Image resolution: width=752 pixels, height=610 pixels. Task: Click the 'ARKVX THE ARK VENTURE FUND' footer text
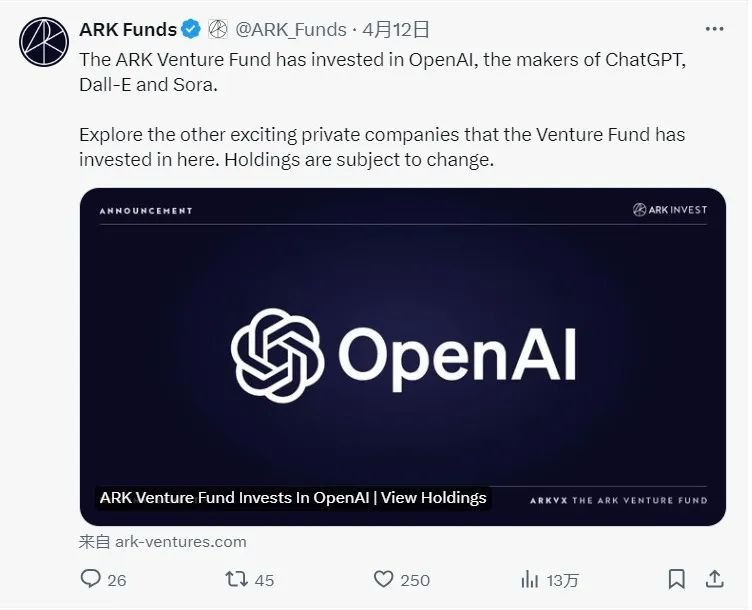618,500
